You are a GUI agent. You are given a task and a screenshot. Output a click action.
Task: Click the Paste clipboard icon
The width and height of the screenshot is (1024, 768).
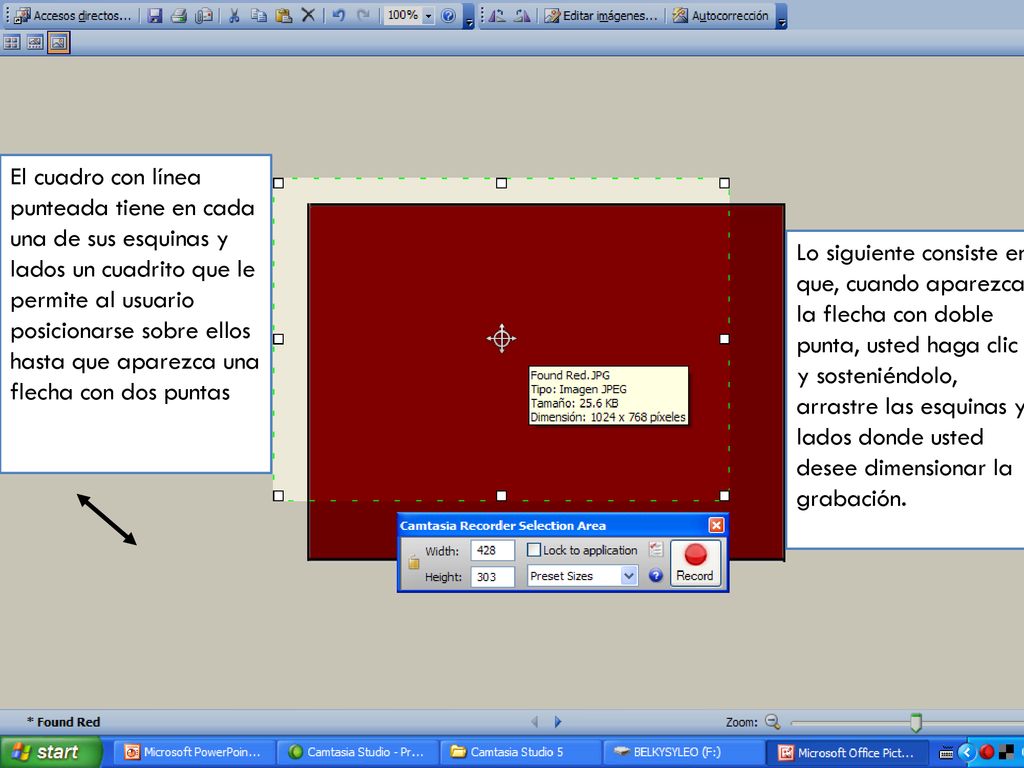tap(283, 16)
